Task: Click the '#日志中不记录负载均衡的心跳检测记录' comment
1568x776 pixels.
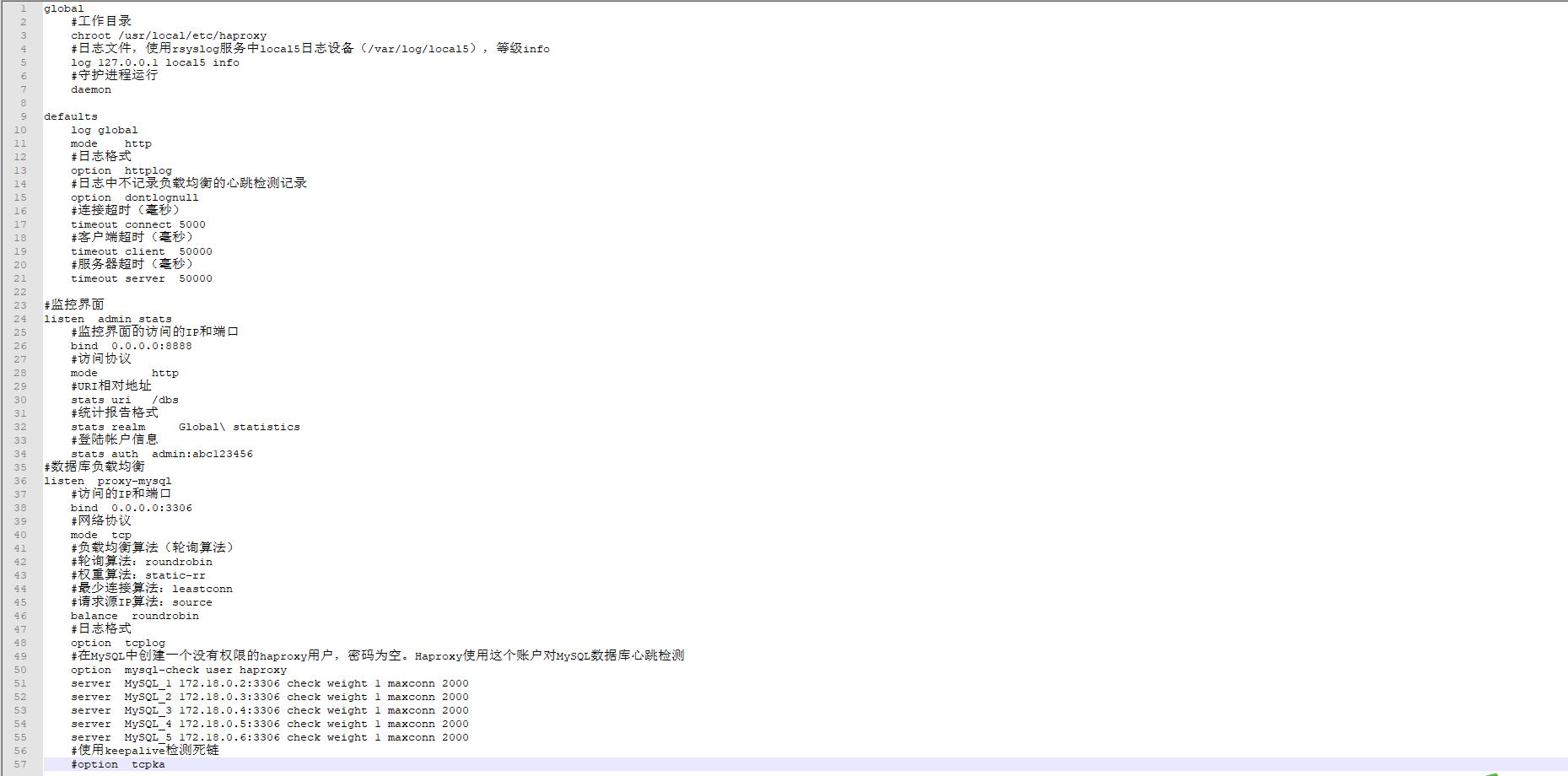Action: [189, 183]
